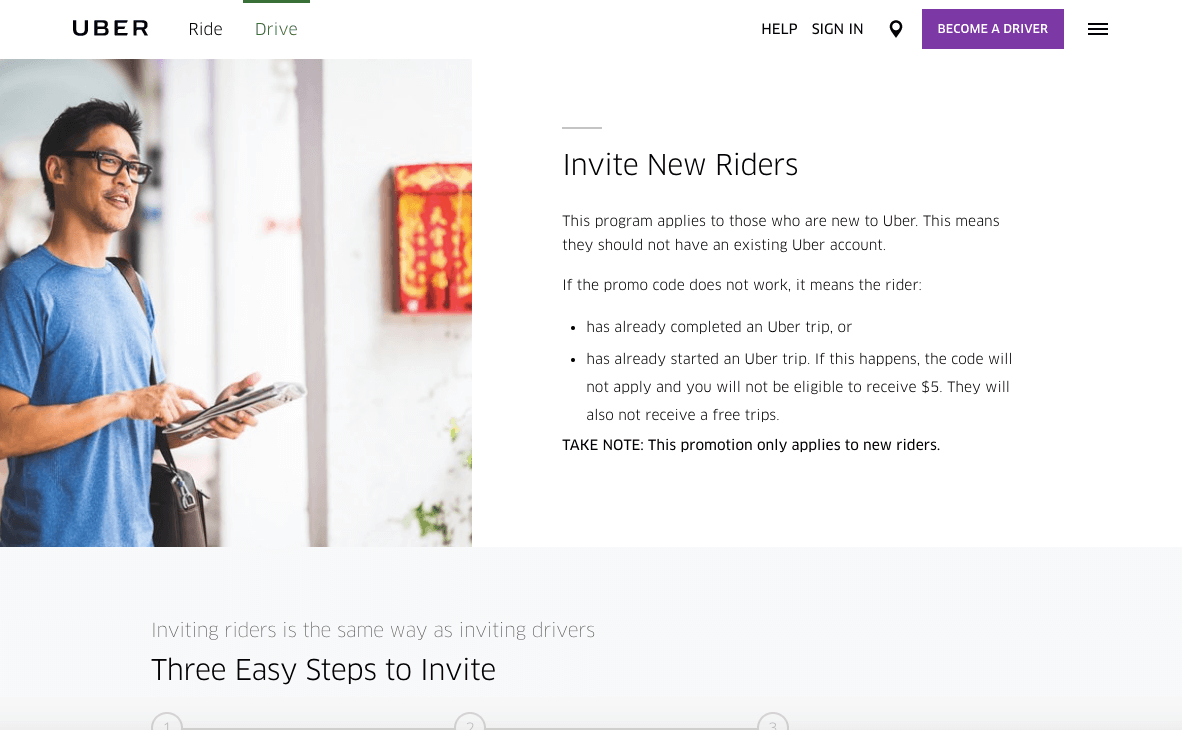1182x730 pixels.
Task: Click the Invite New Riders heading
Action: pos(680,165)
